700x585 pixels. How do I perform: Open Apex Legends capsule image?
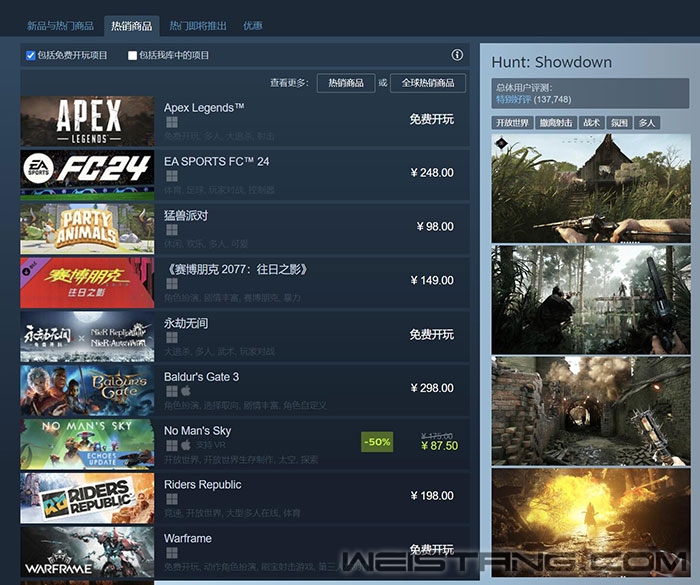pyautogui.click(x=87, y=121)
